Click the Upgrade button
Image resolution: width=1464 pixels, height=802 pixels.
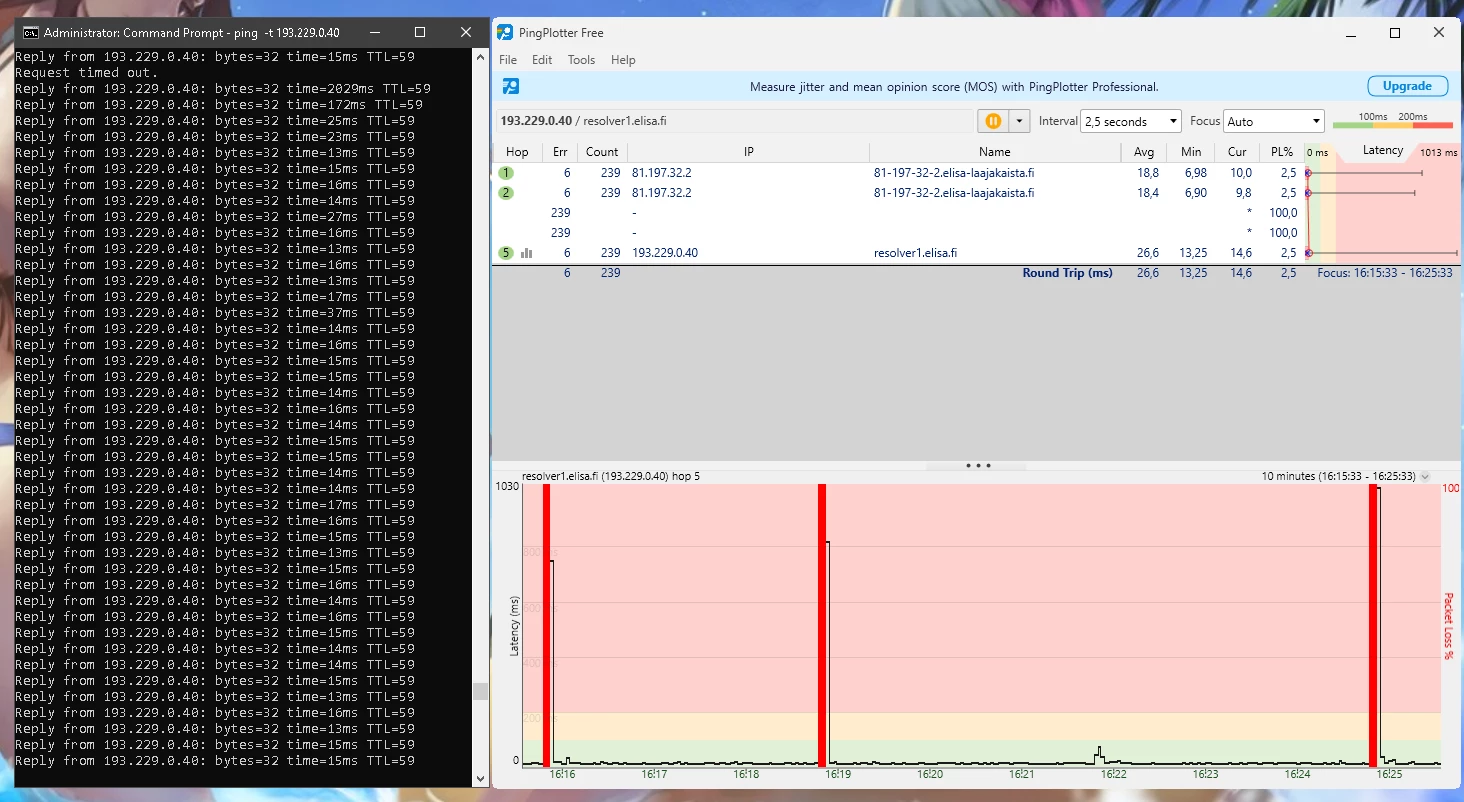[x=1407, y=86]
